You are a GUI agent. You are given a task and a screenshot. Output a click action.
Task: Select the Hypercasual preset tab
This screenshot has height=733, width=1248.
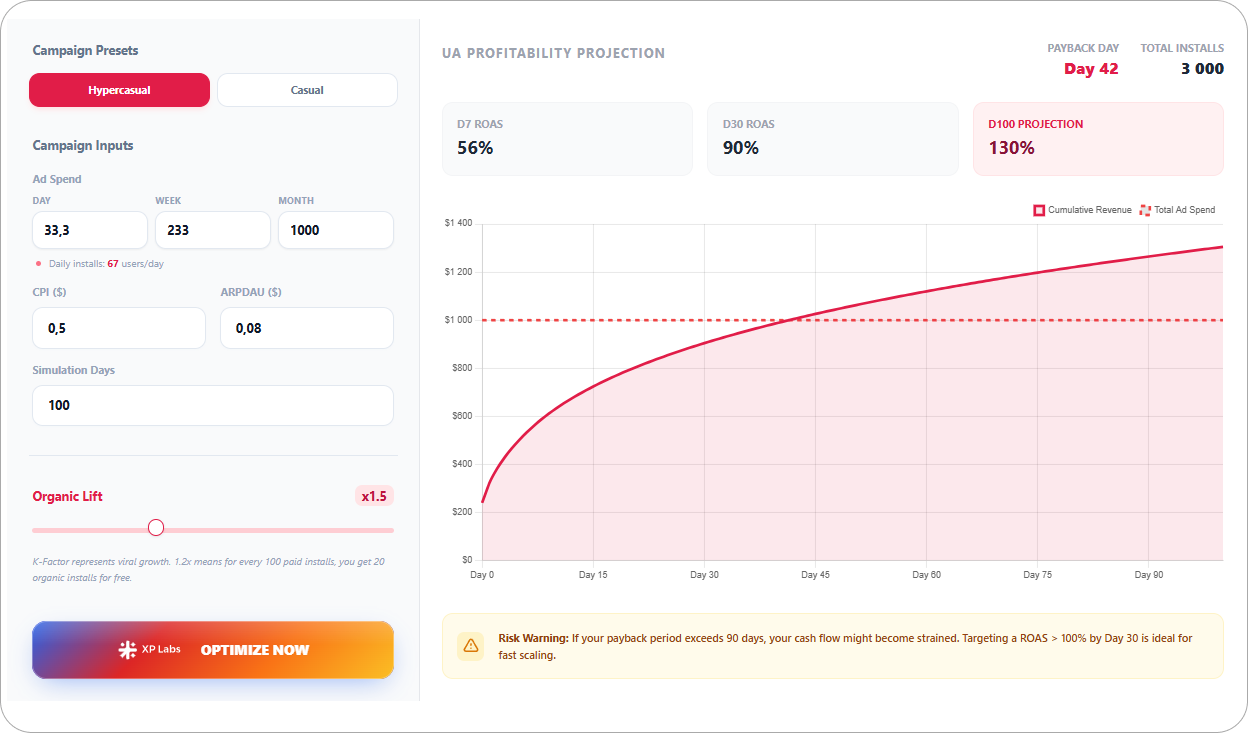tap(119, 89)
